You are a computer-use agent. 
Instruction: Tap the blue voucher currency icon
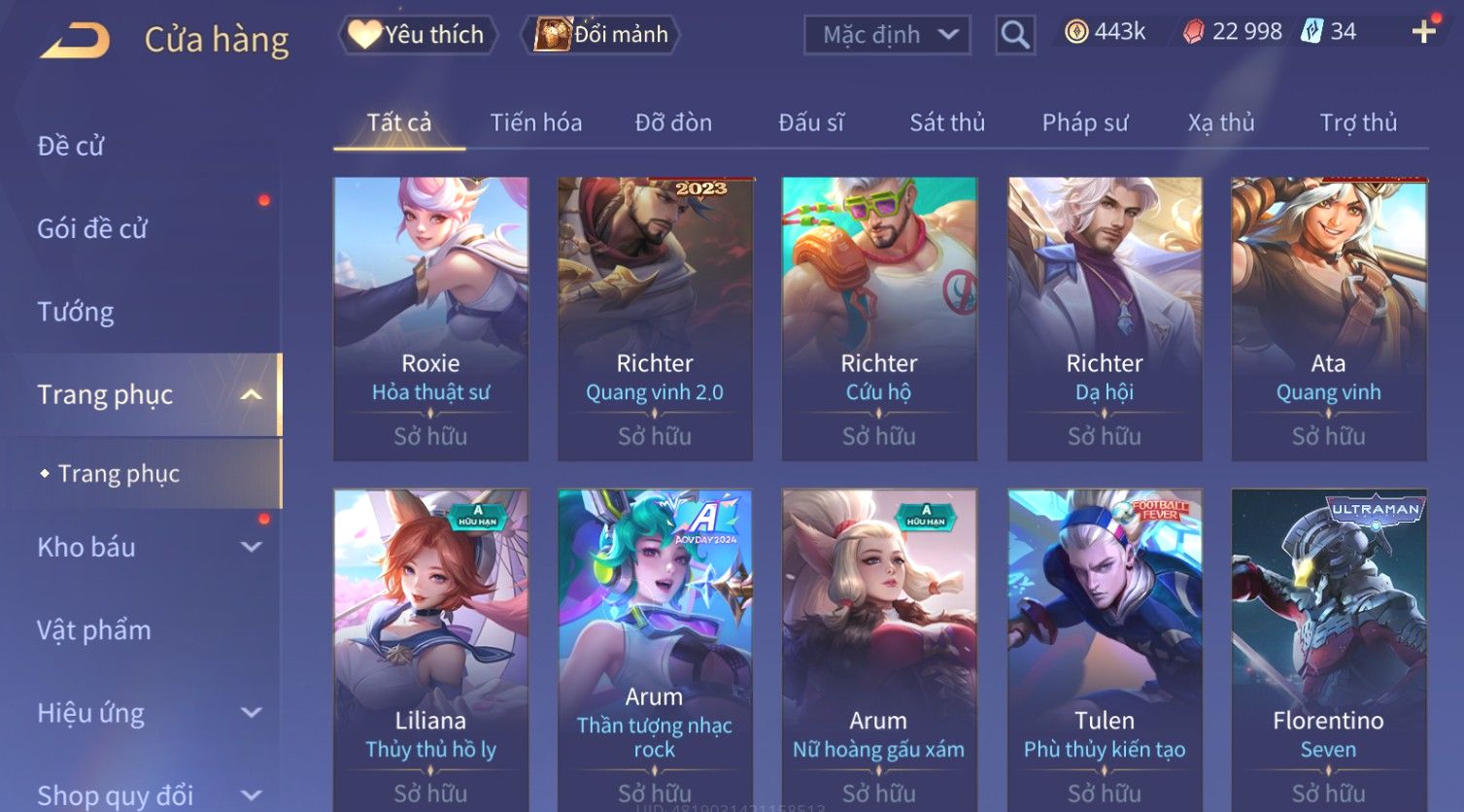pos(1312,31)
